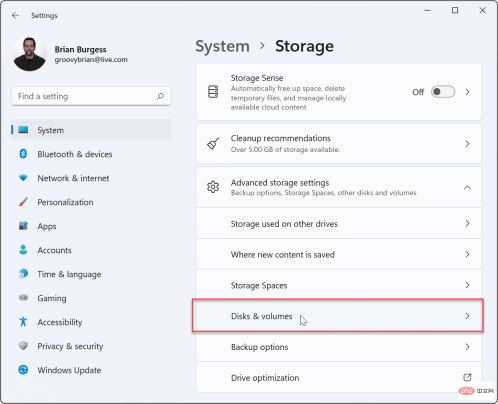This screenshot has height=404, width=498.
Task: Open Accessibility settings label
Action: [60, 322]
